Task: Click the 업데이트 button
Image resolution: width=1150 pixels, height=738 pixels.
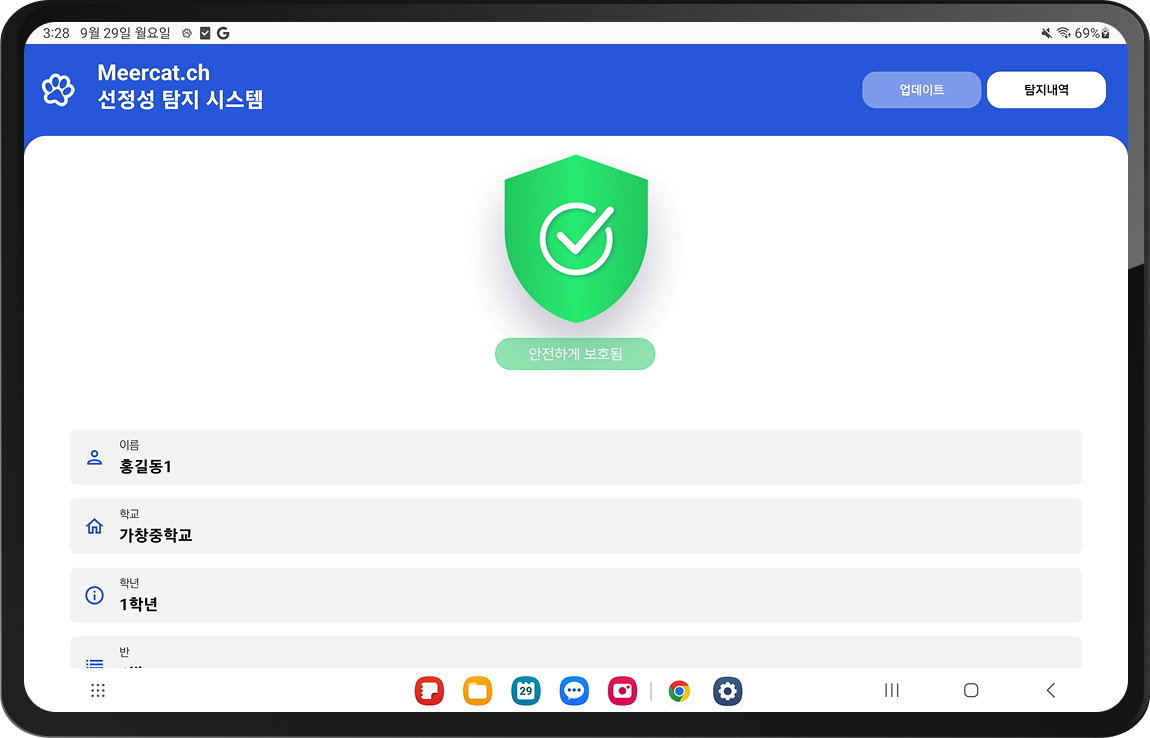Action: coord(921,89)
